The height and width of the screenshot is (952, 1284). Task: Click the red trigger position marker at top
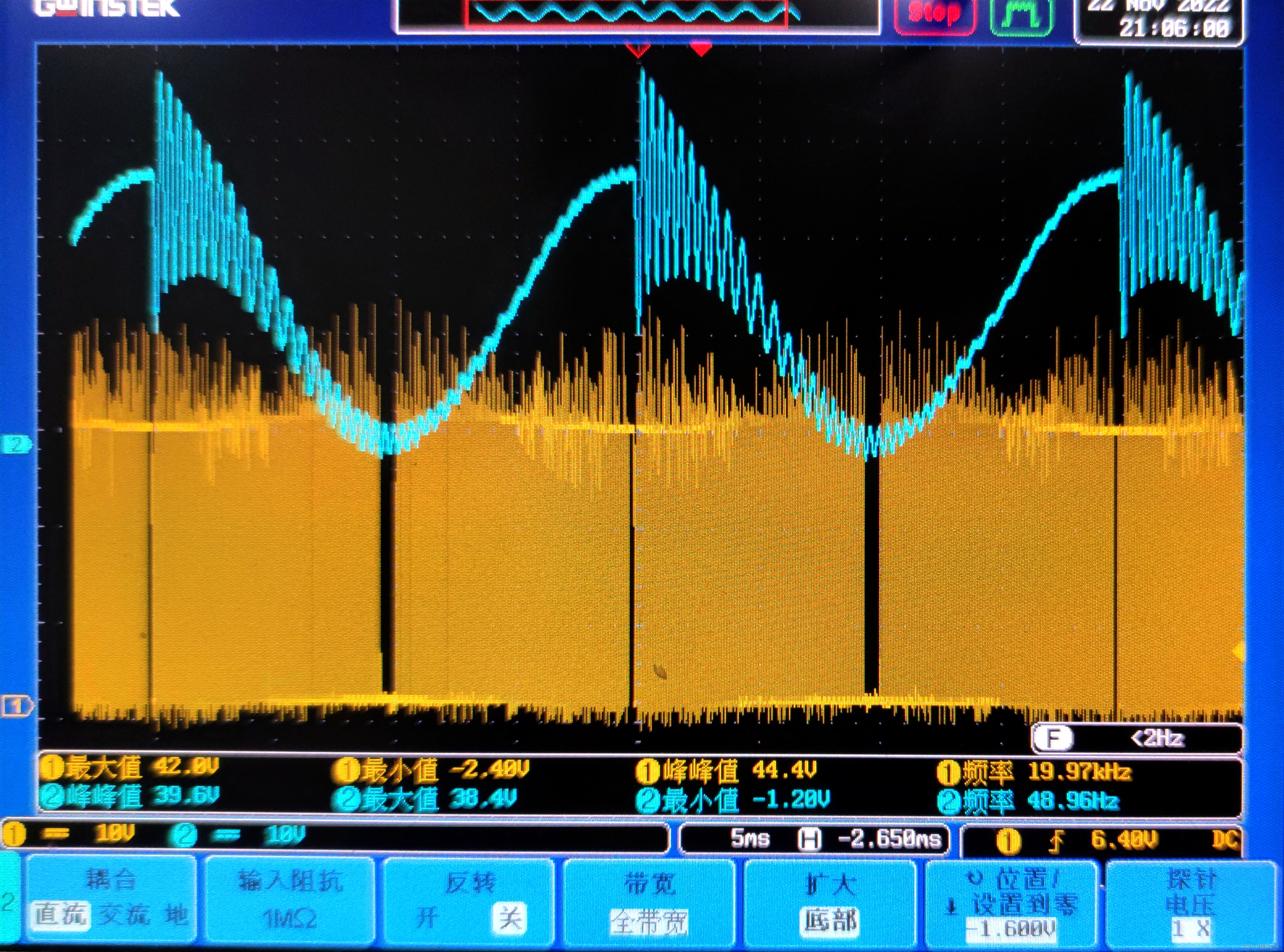click(x=701, y=49)
